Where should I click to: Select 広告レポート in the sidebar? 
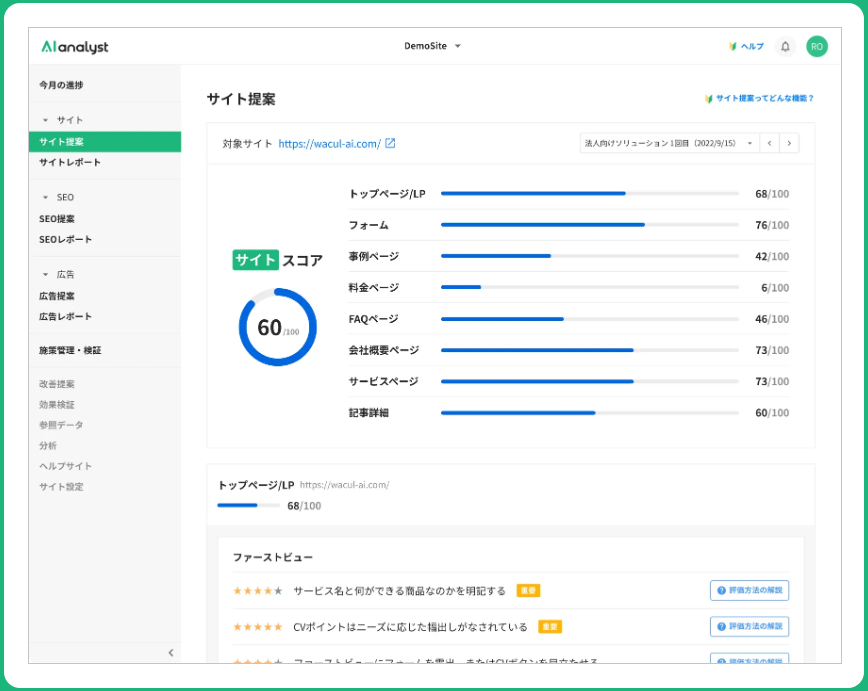pyautogui.click(x=66, y=316)
